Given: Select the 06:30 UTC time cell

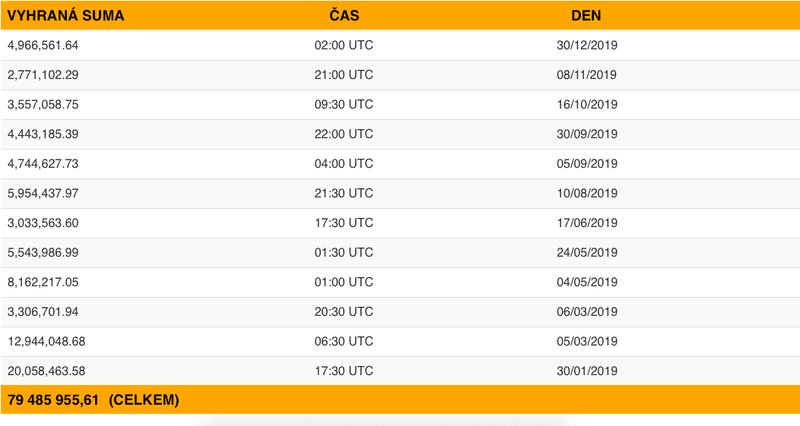Looking at the screenshot, I should pos(344,341).
